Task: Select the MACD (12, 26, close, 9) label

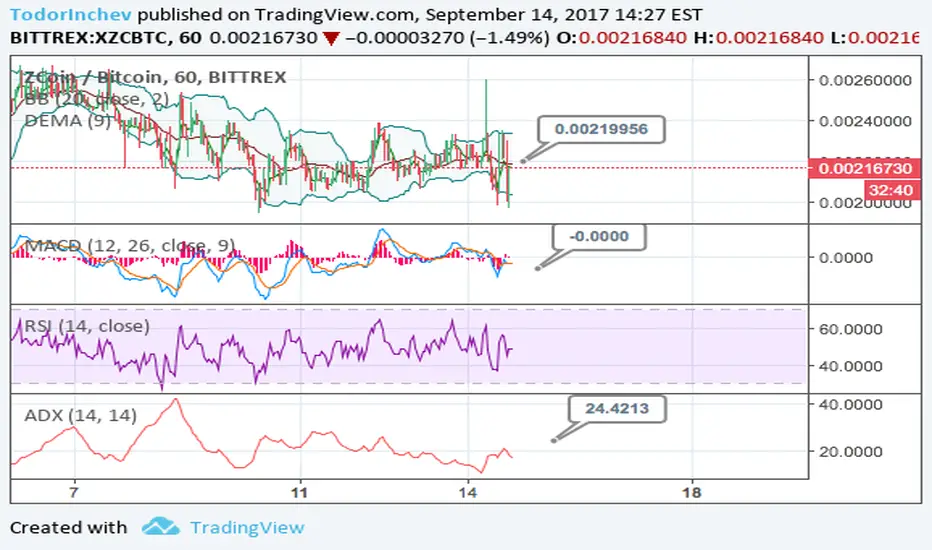Action: 130,245
